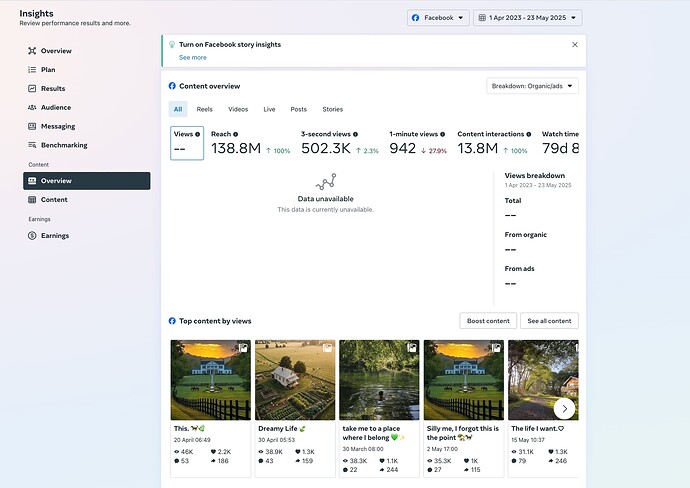The image size is (690, 488).
Task: Click the Content interactions info icon
Action: [529, 134]
